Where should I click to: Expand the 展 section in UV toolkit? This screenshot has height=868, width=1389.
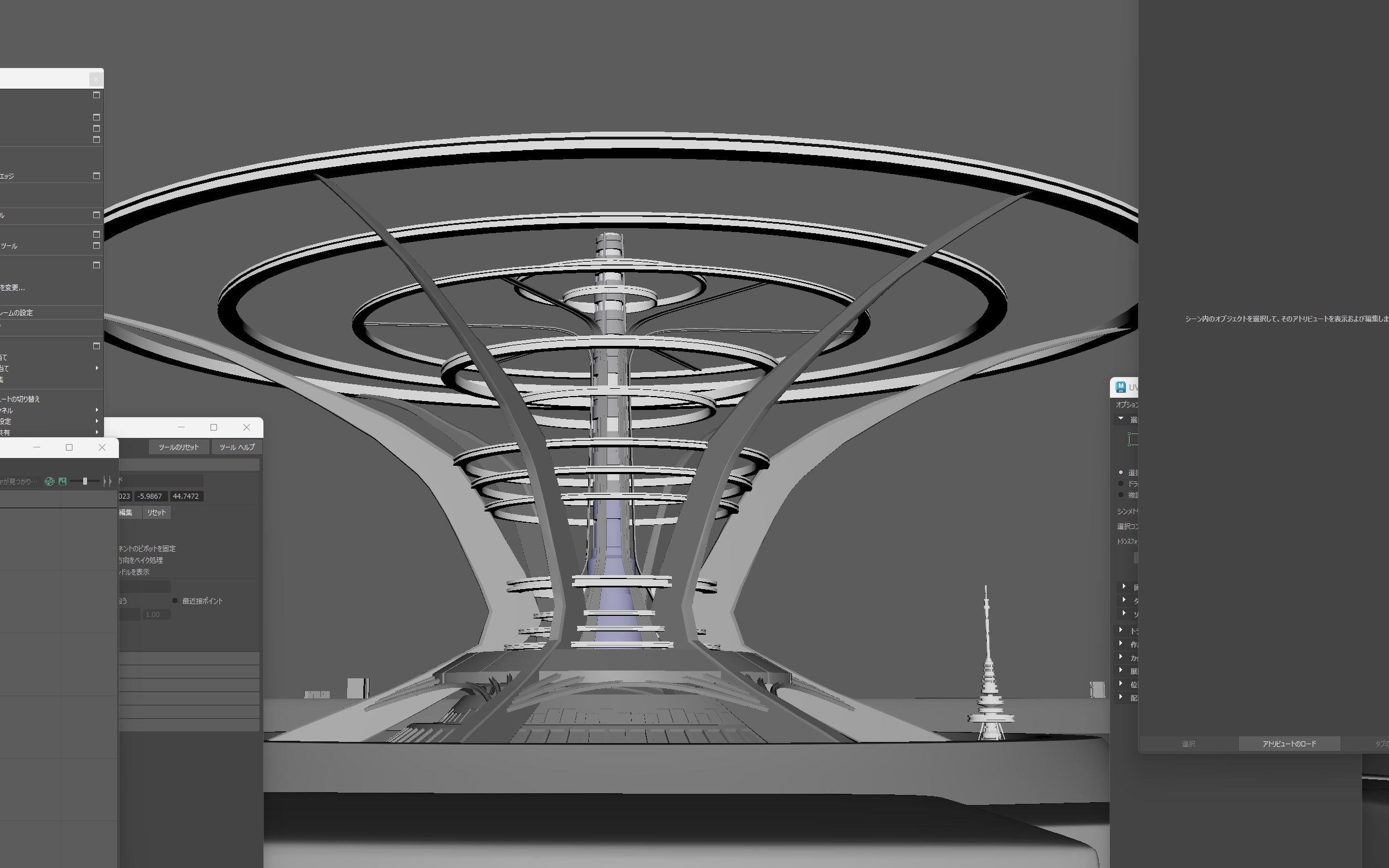[x=1121, y=671]
